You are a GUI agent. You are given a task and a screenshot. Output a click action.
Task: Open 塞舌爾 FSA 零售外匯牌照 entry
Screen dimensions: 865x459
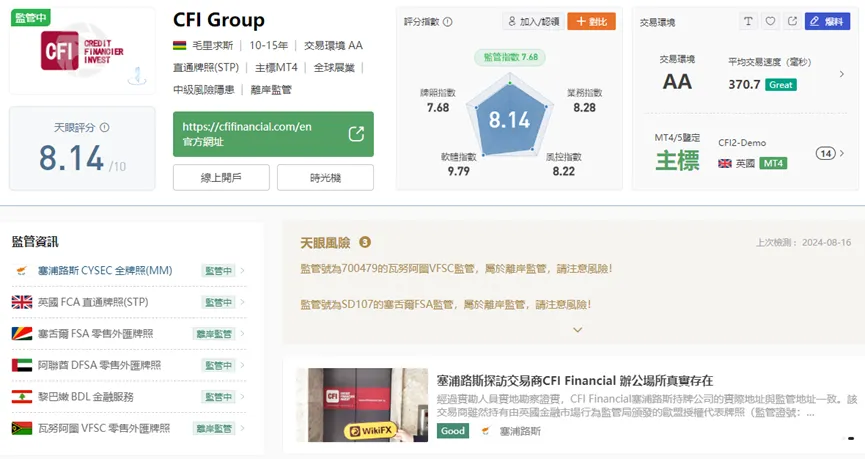pyautogui.click(x=129, y=333)
